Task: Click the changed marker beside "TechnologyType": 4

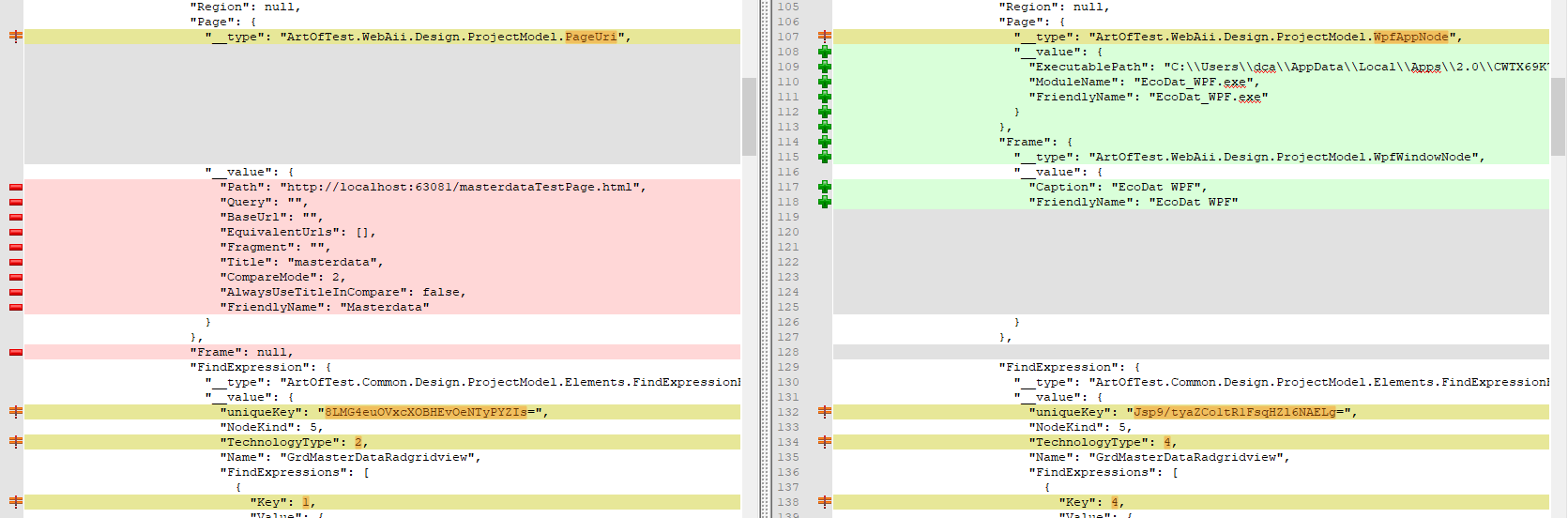Action: 824,442
